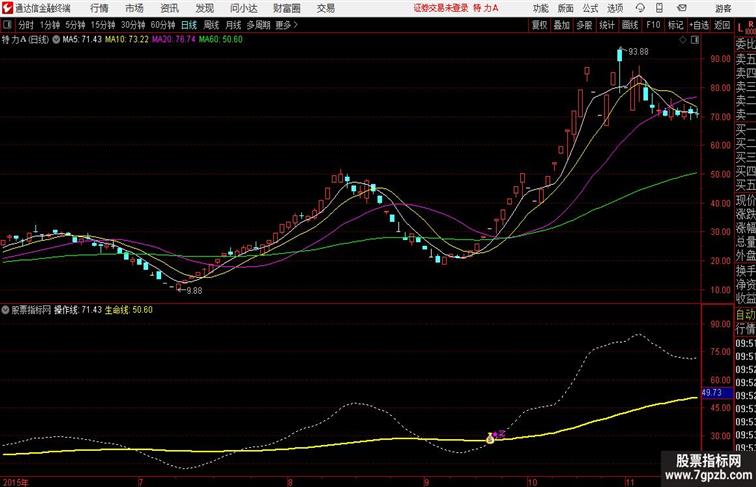Open the 行情 menu
Image resolution: width=756 pixels, height=487 pixels.
99,8
